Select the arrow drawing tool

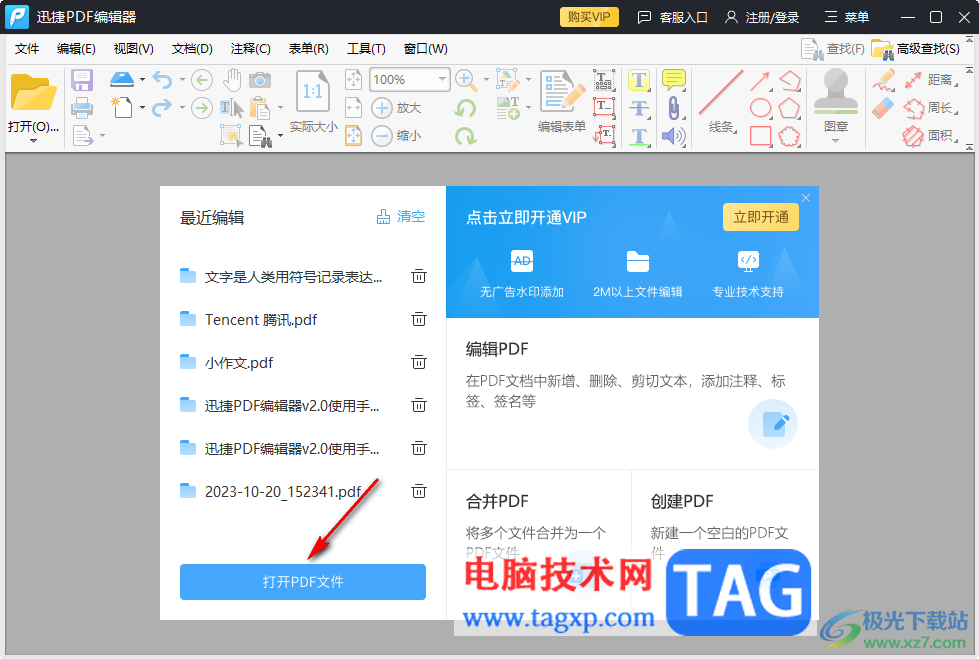click(760, 80)
